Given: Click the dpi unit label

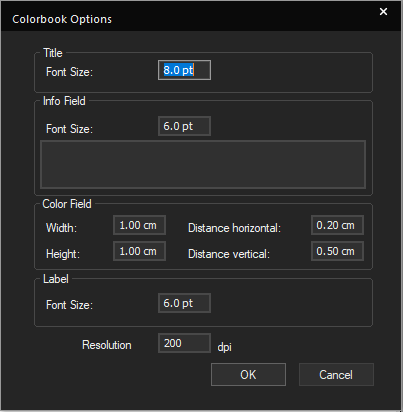Looking at the screenshot, I should tap(225, 347).
